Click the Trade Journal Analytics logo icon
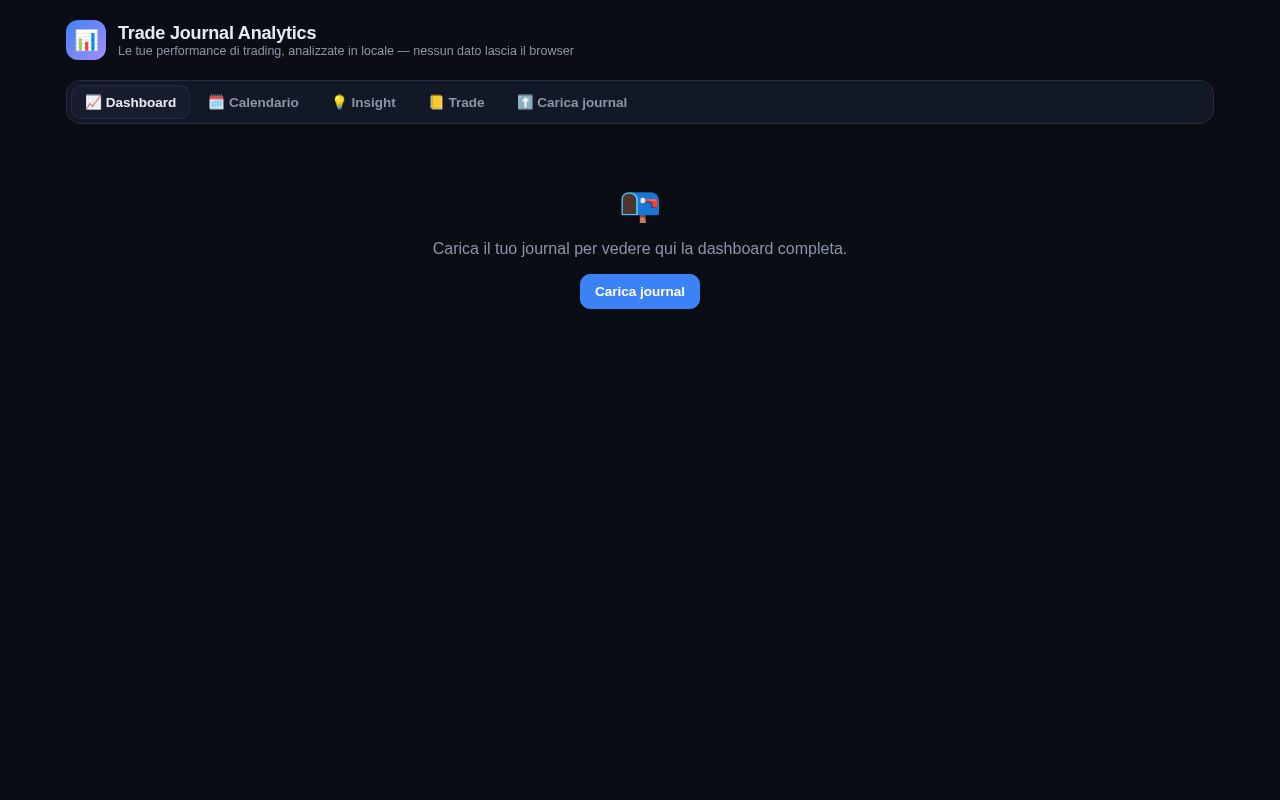Viewport: 1280px width, 800px height. coord(86,40)
